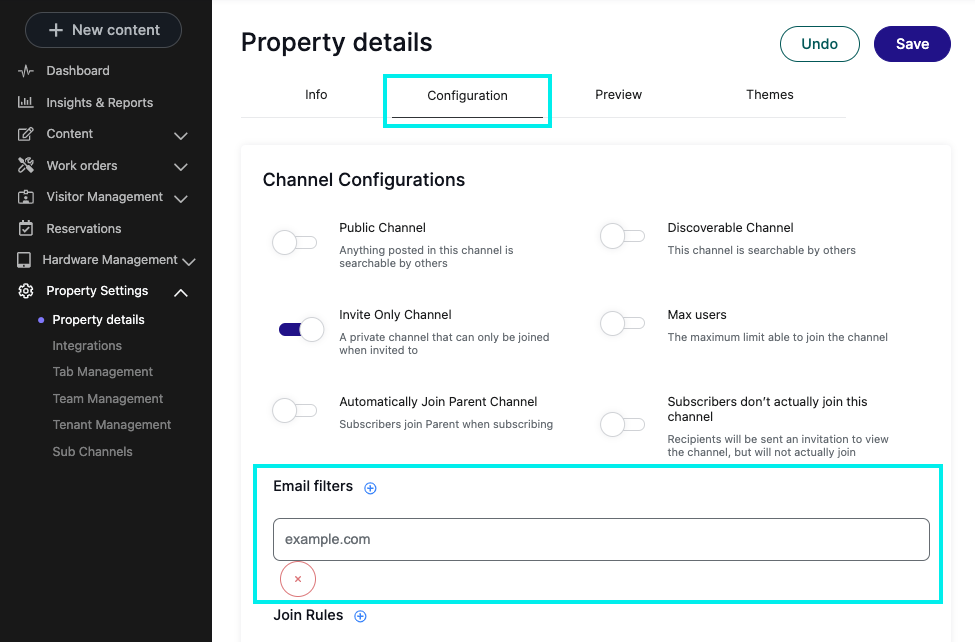Image resolution: width=975 pixels, height=642 pixels.
Task: Open the Reservations page
Action: pyautogui.click(x=84, y=228)
